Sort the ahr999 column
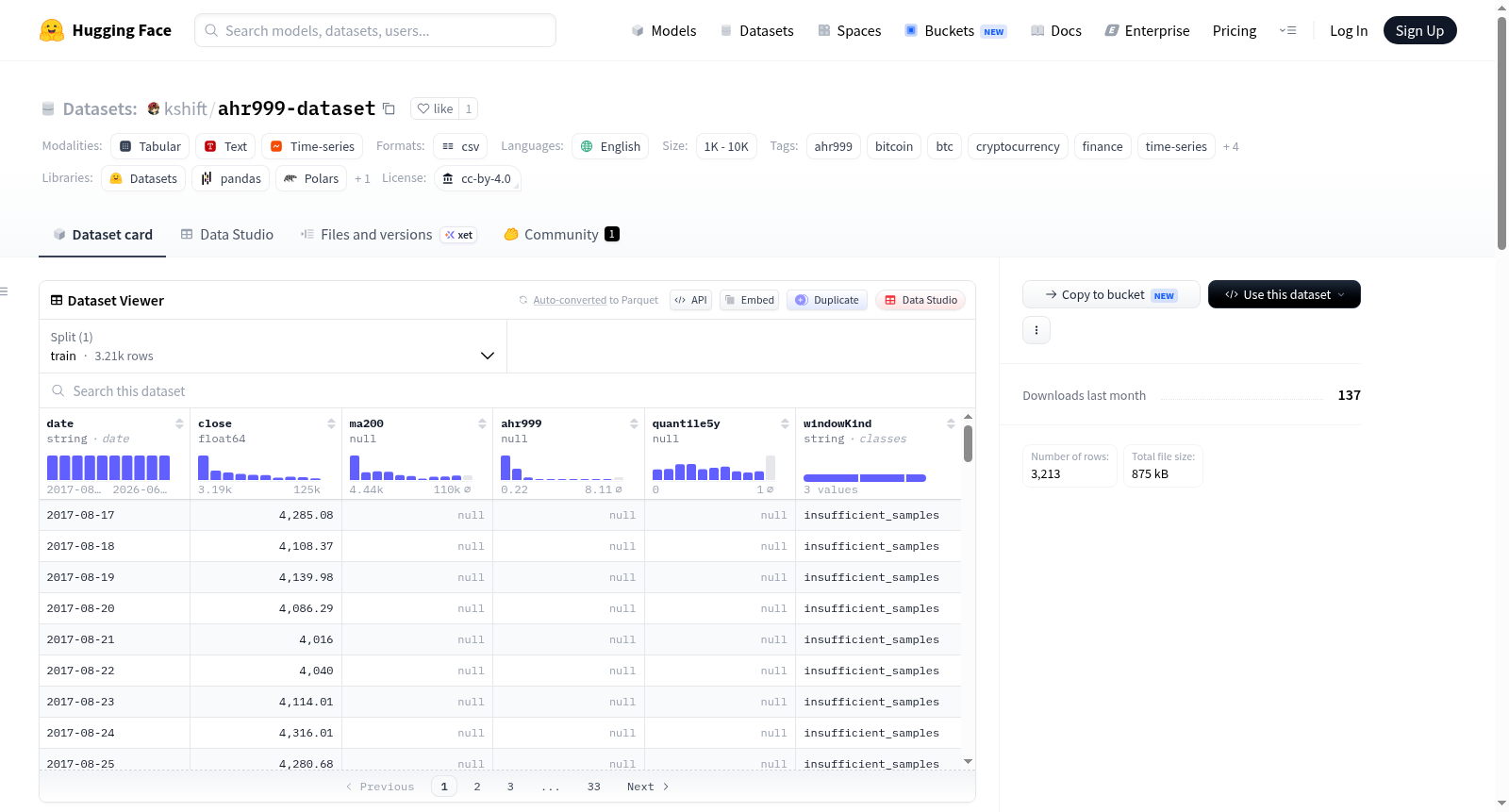Image resolution: width=1509 pixels, height=812 pixels. click(x=634, y=424)
